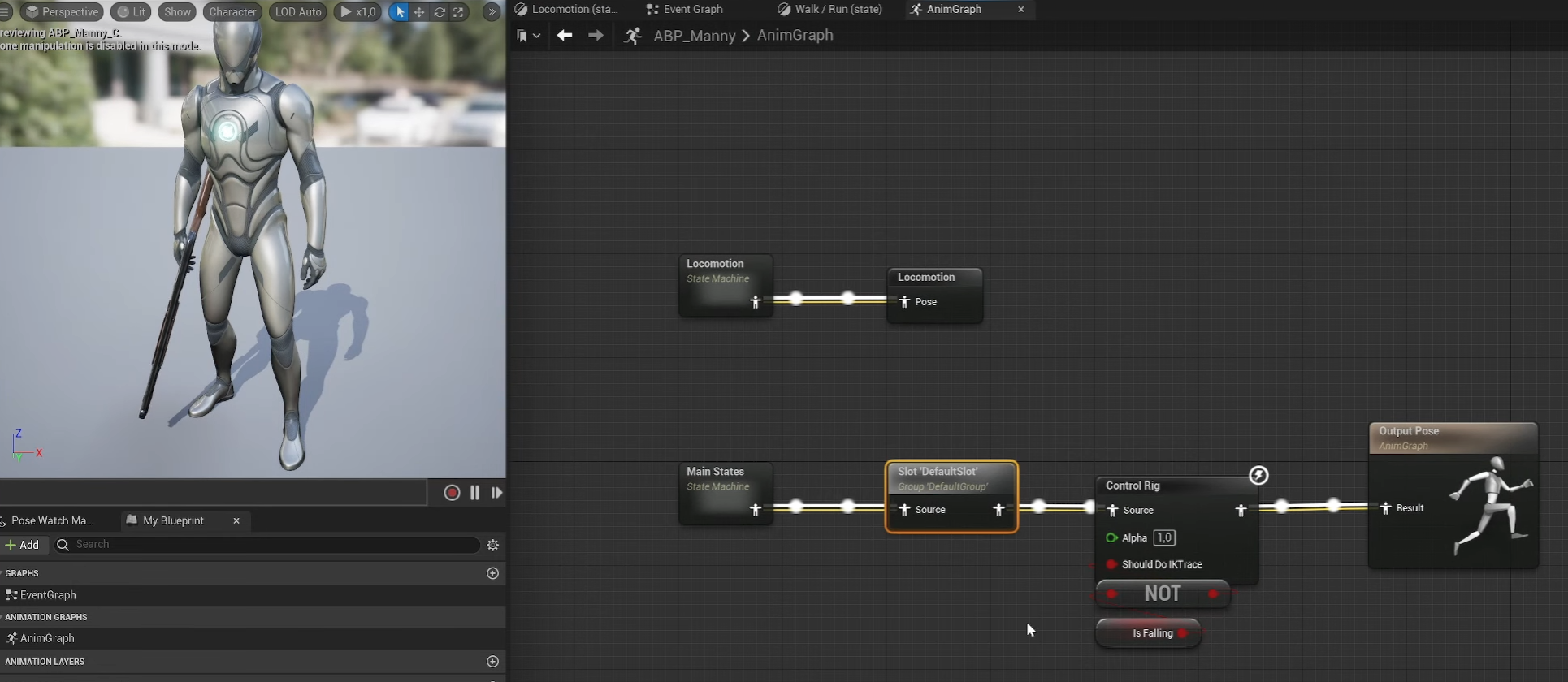Click plus icon beside Animation Layers

pos(492,662)
